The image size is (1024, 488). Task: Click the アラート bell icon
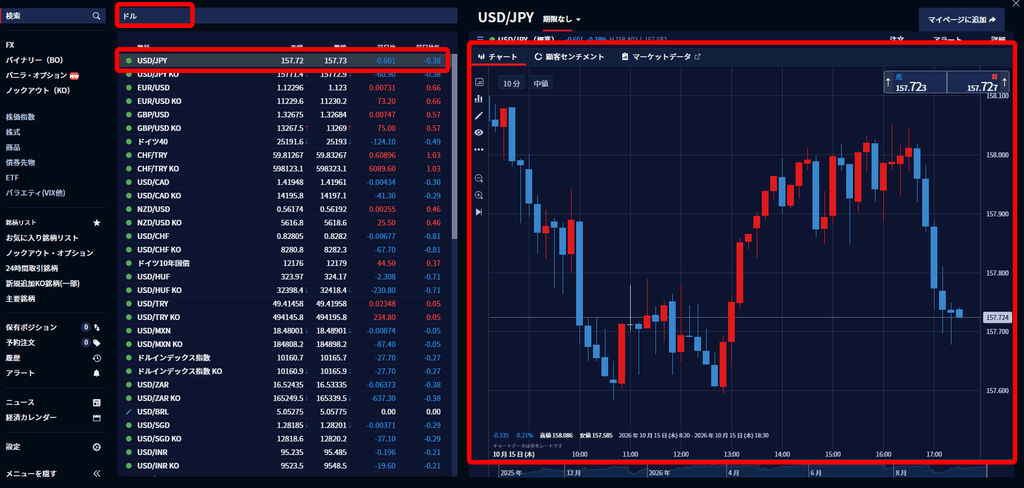coord(97,373)
